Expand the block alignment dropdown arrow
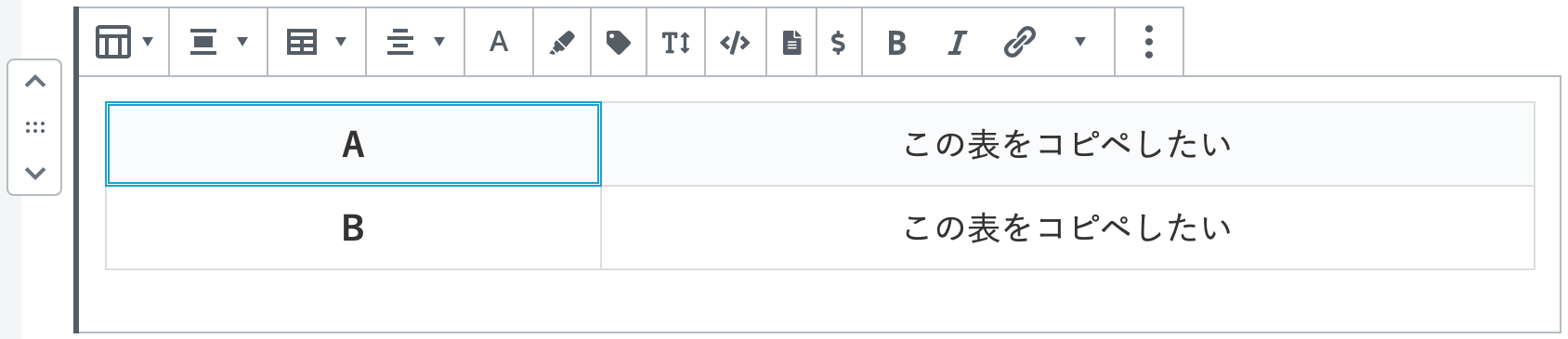 242,42
